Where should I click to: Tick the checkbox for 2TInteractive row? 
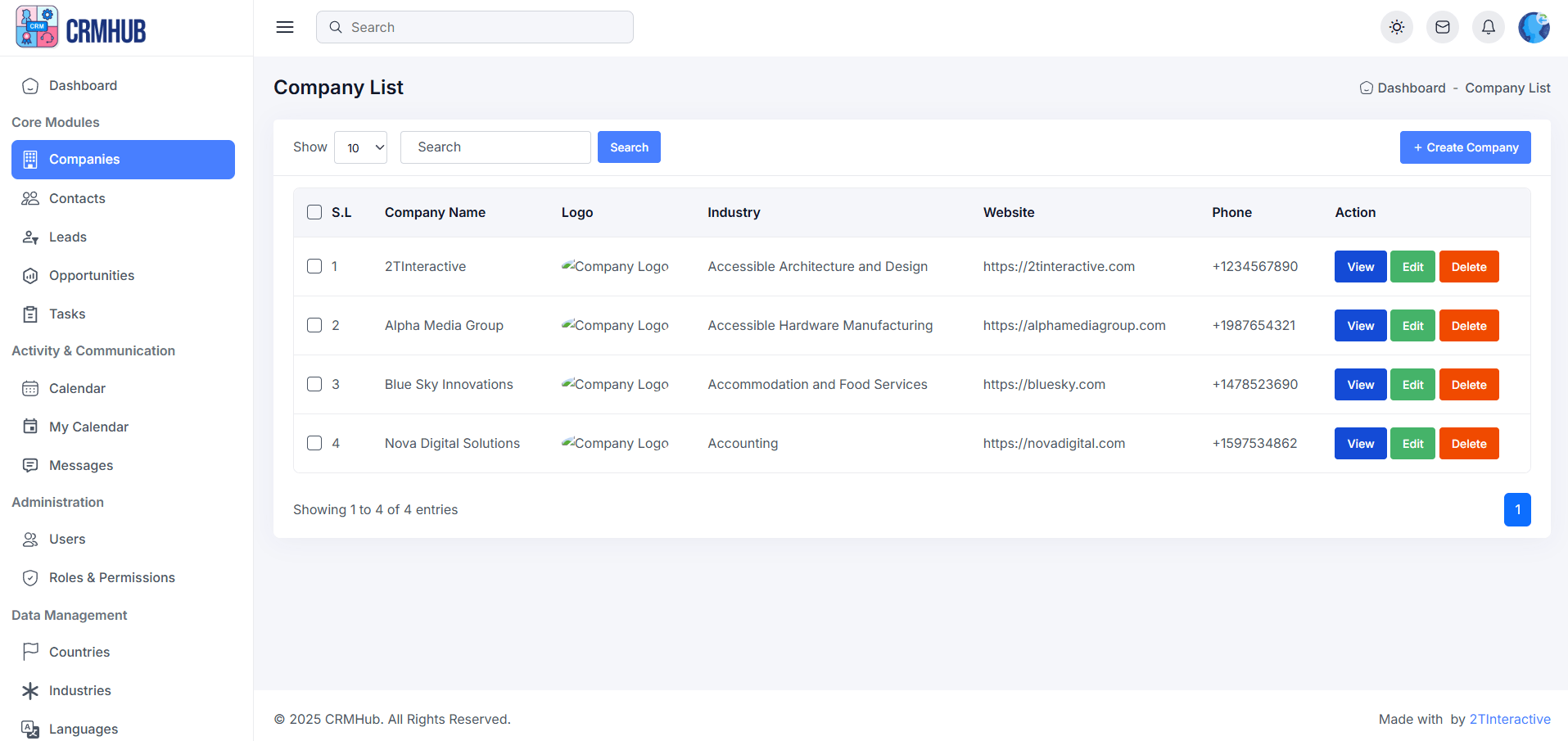314,266
